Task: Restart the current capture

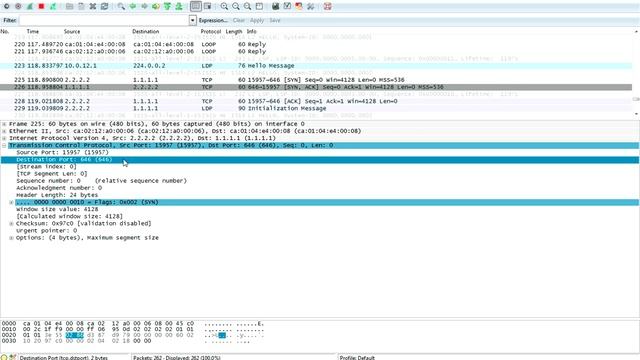Action: coord(53,7)
